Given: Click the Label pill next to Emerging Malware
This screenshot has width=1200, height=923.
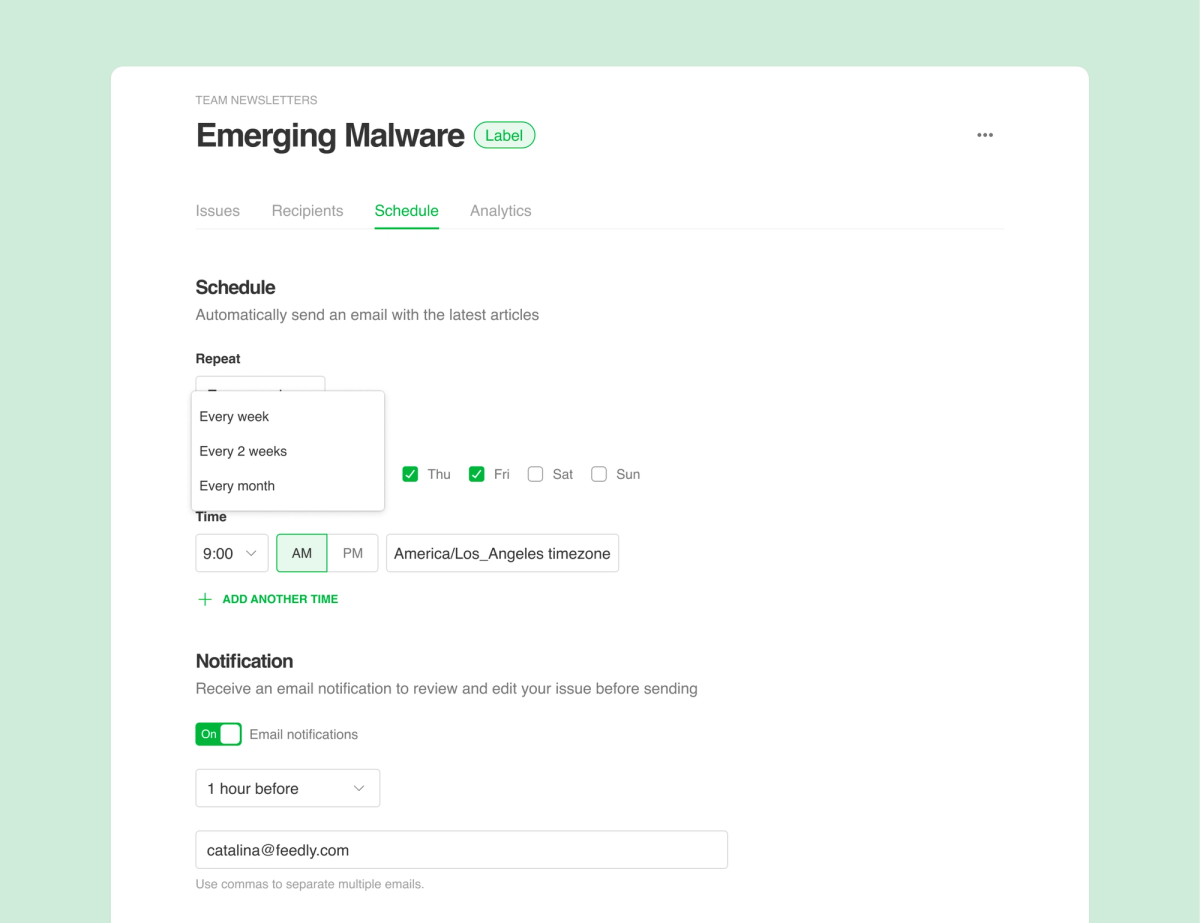Looking at the screenshot, I should (504, 135).
